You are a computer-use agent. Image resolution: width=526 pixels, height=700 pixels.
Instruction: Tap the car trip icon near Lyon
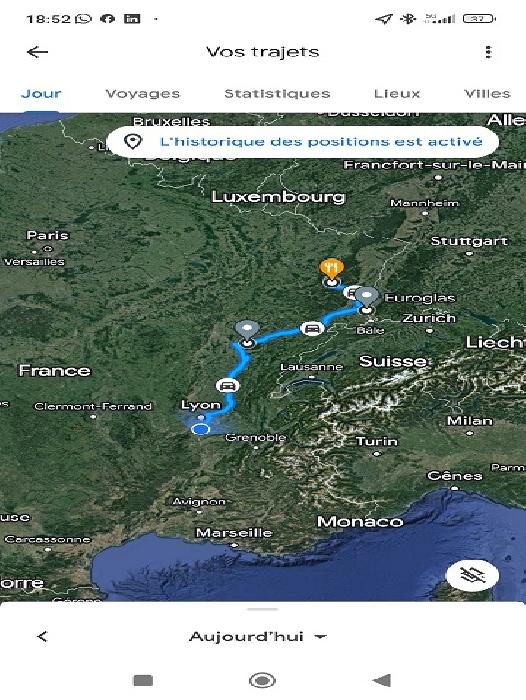click(227, 385)
